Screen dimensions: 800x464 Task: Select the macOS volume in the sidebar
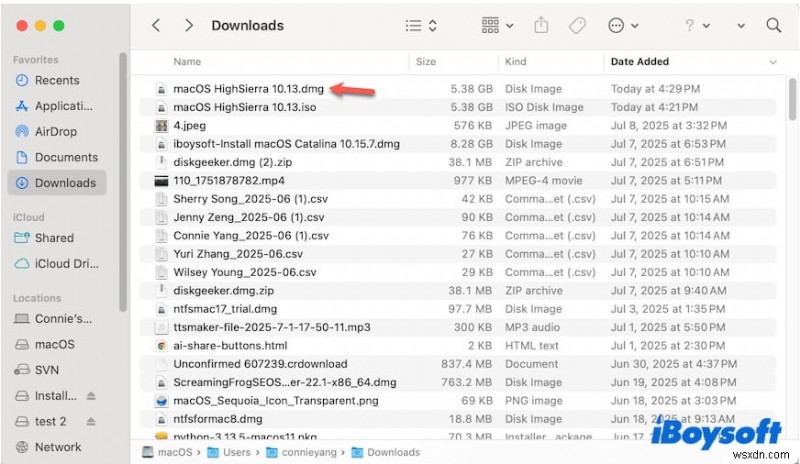[57, 344]
